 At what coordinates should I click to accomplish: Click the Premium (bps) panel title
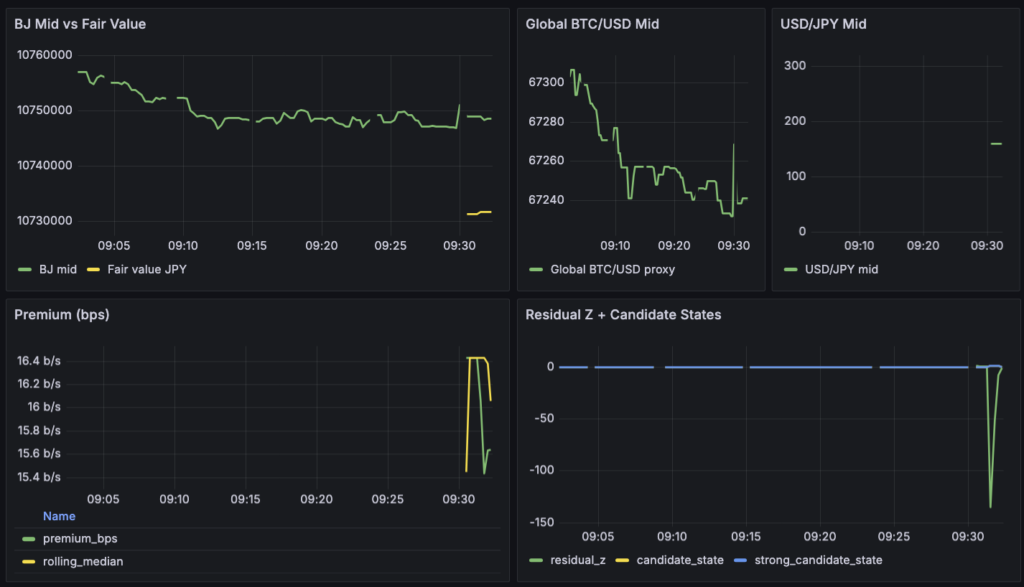(x=62, y=315)
